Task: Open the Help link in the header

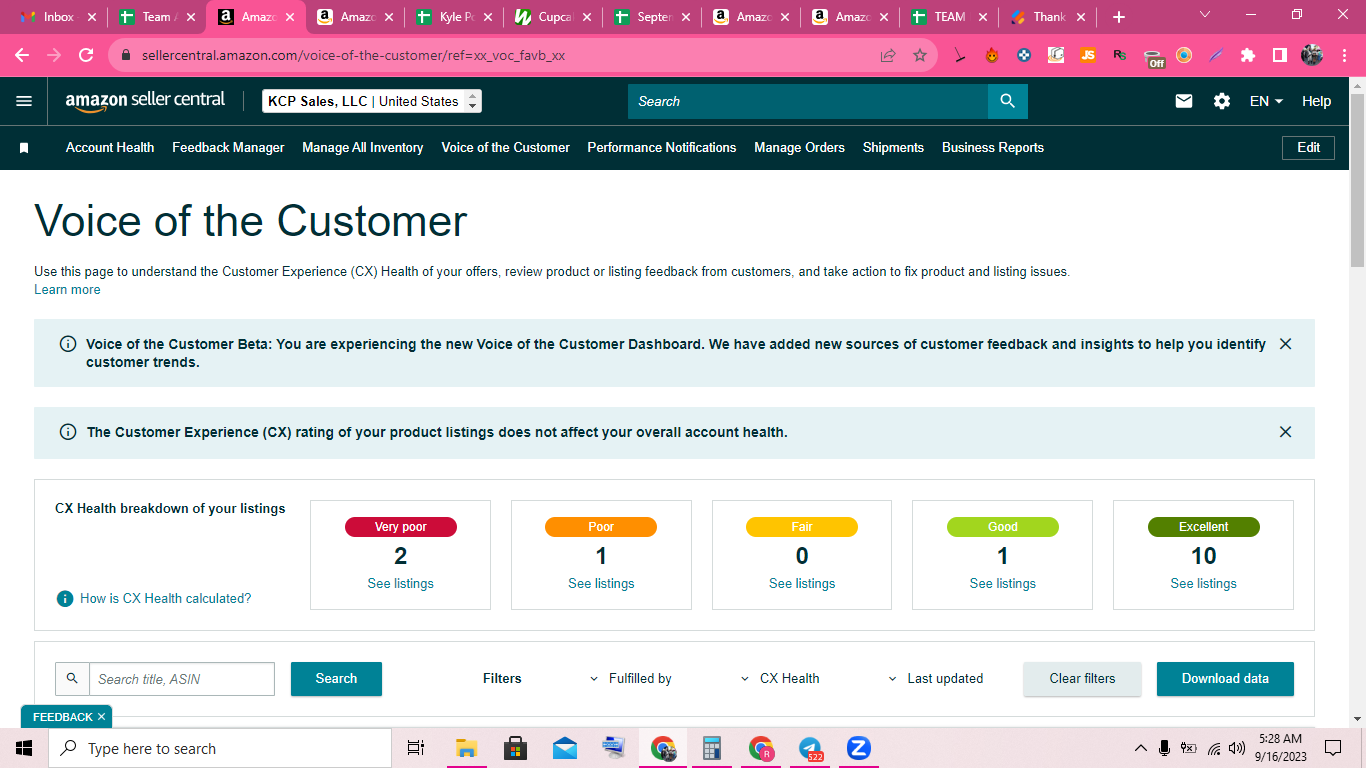Action: [1316, 101]
